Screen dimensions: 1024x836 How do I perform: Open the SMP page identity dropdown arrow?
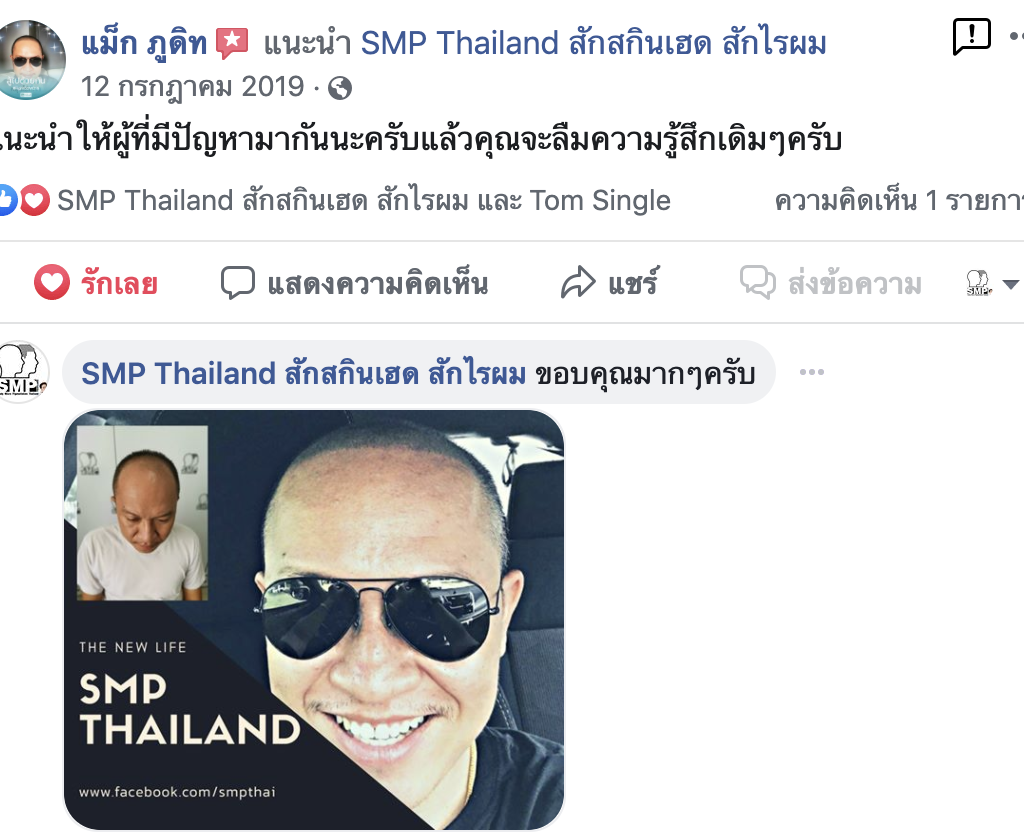pyautogui.click(x=1010, y=284)
